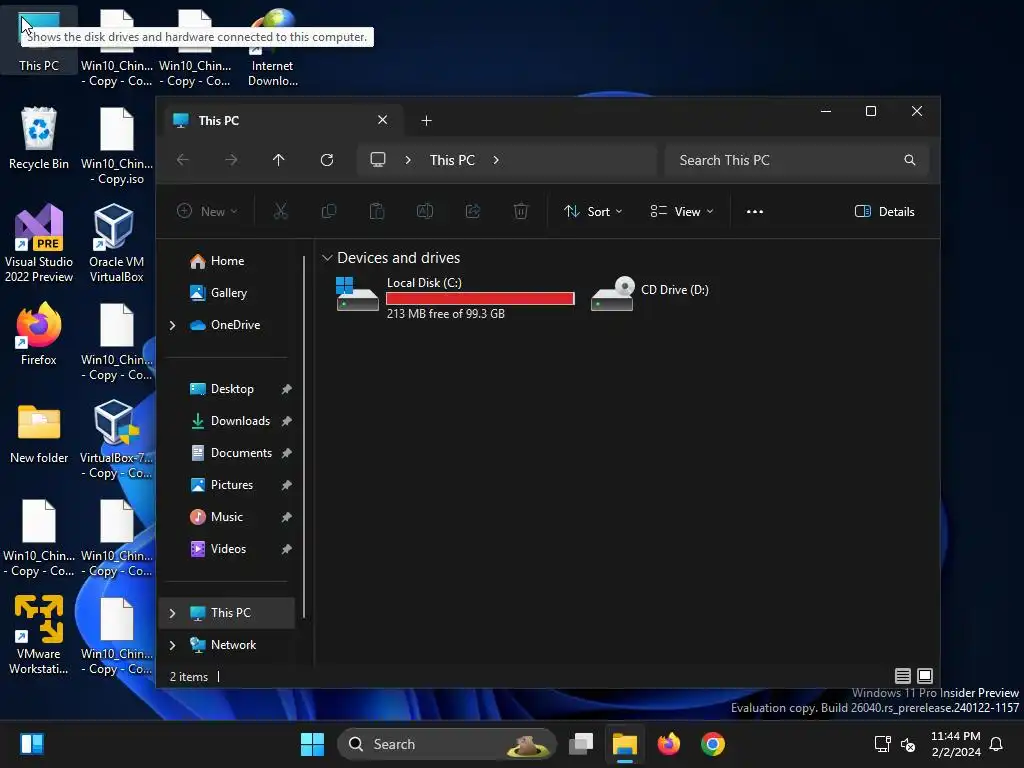The image size is (1024, 768).
Task: Click the red C: drive usage bar
Action: tap(480, 298)
